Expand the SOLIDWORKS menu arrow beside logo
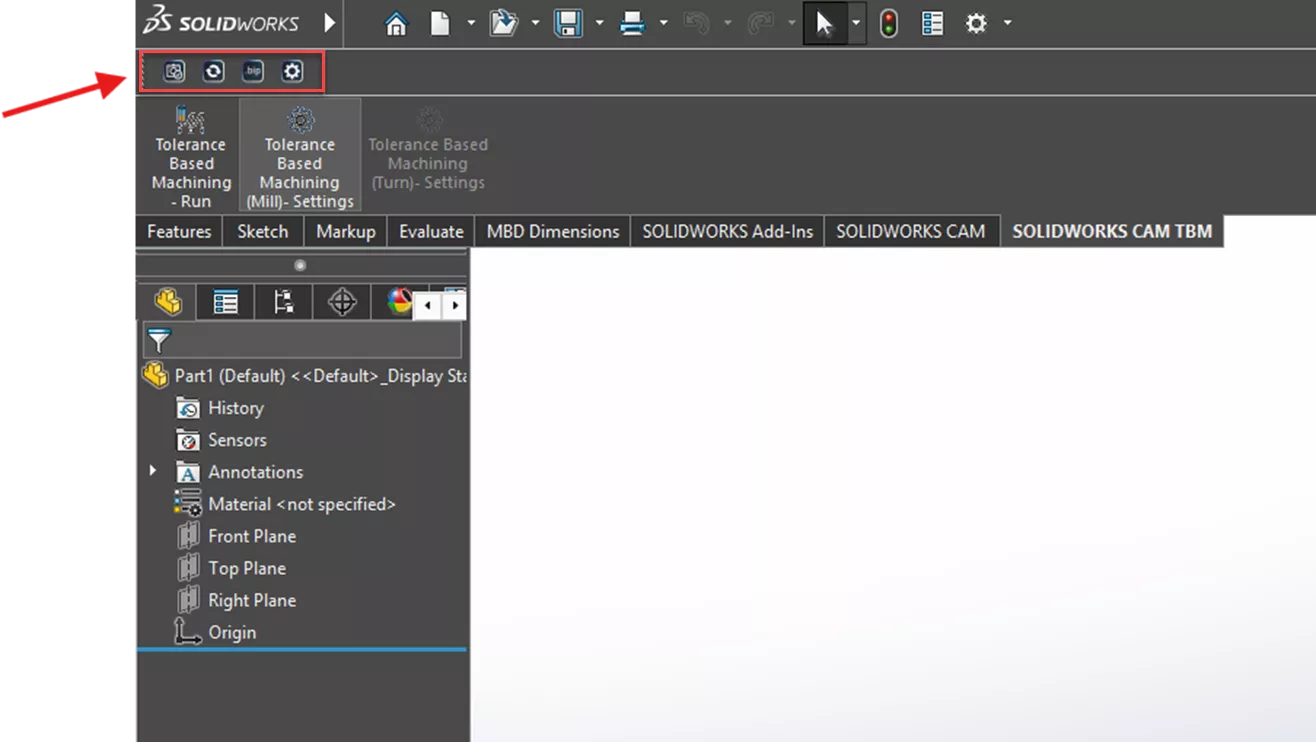 click(329, 22)
